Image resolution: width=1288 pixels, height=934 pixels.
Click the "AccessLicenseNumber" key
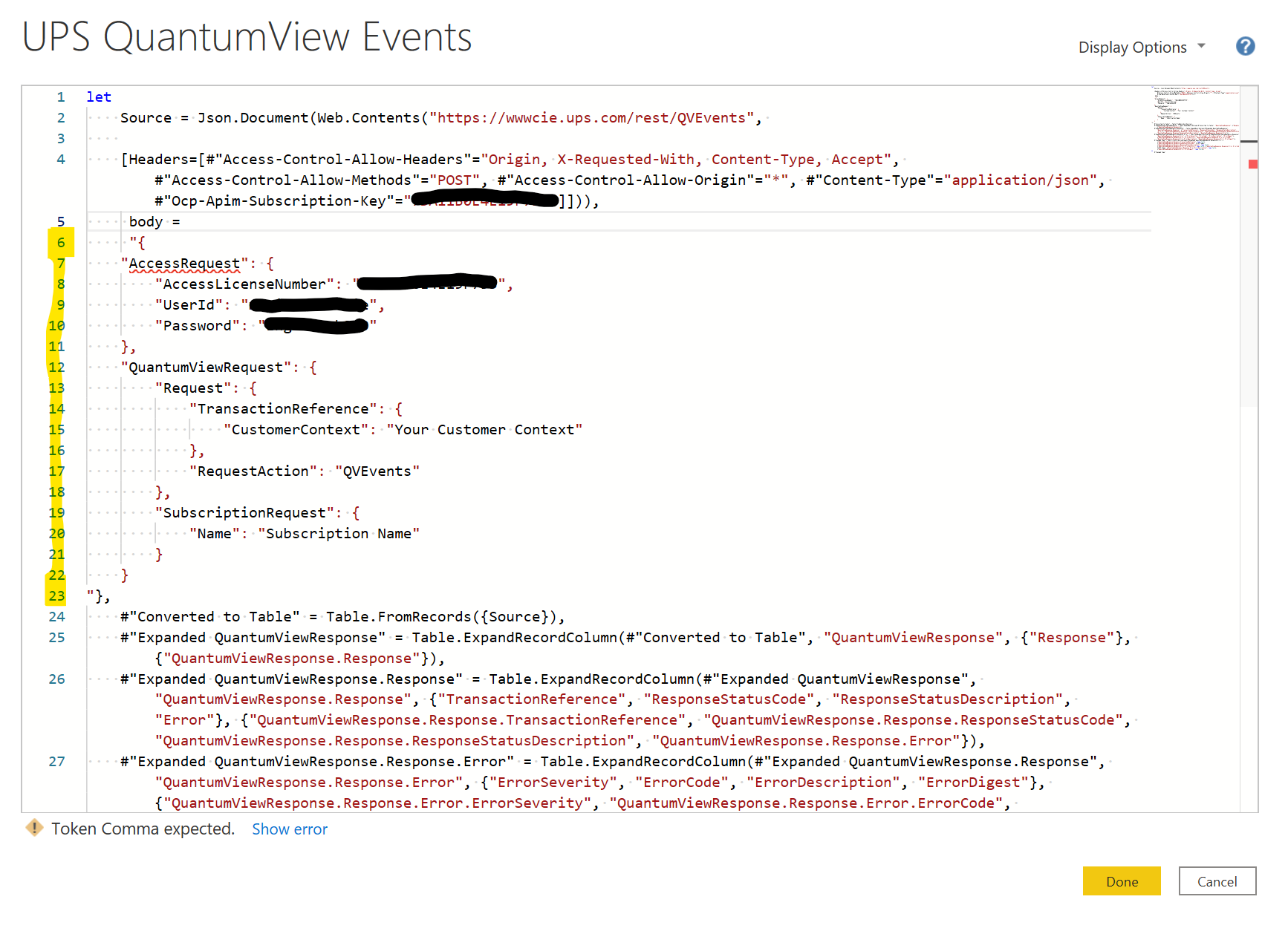coord(244,284)
